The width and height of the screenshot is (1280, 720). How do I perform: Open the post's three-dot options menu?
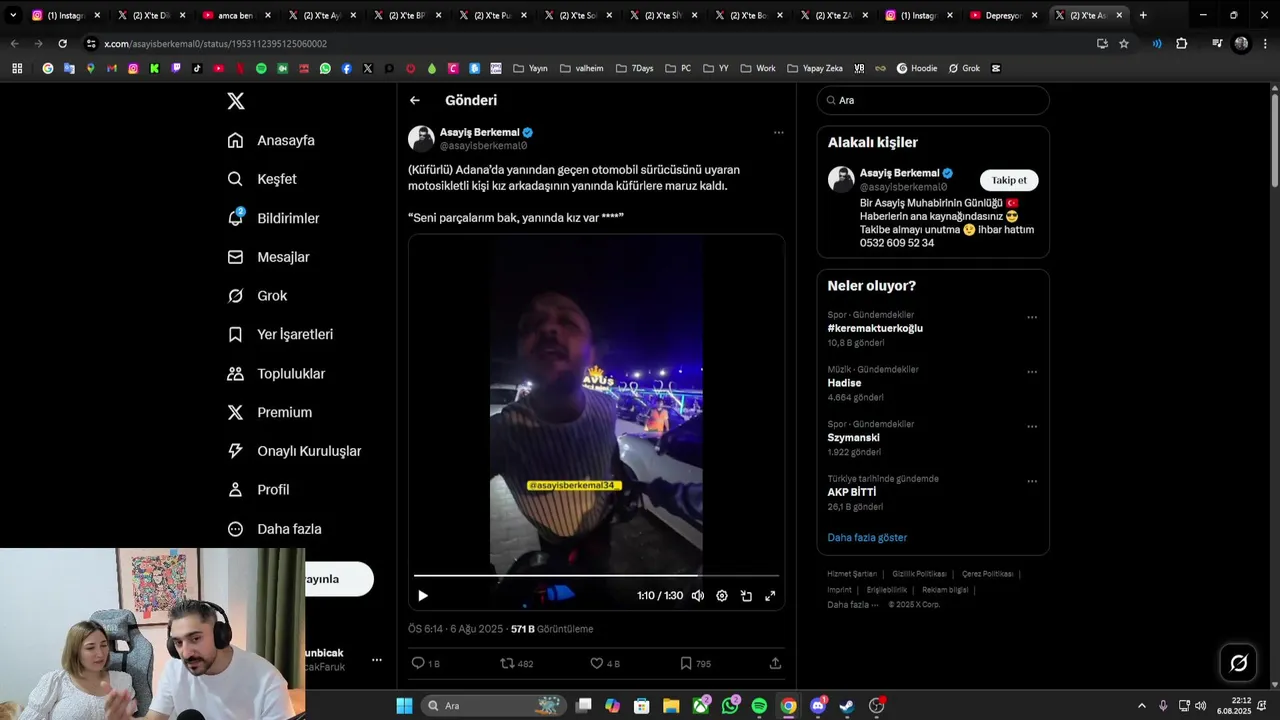(x=778, y=132)
